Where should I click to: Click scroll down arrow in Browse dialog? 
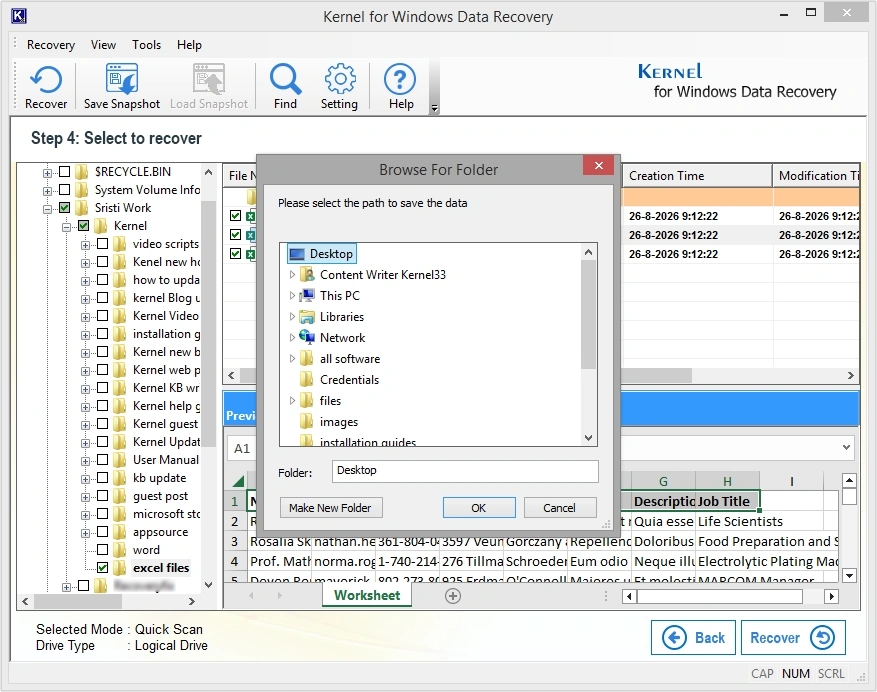coord(588,438)
